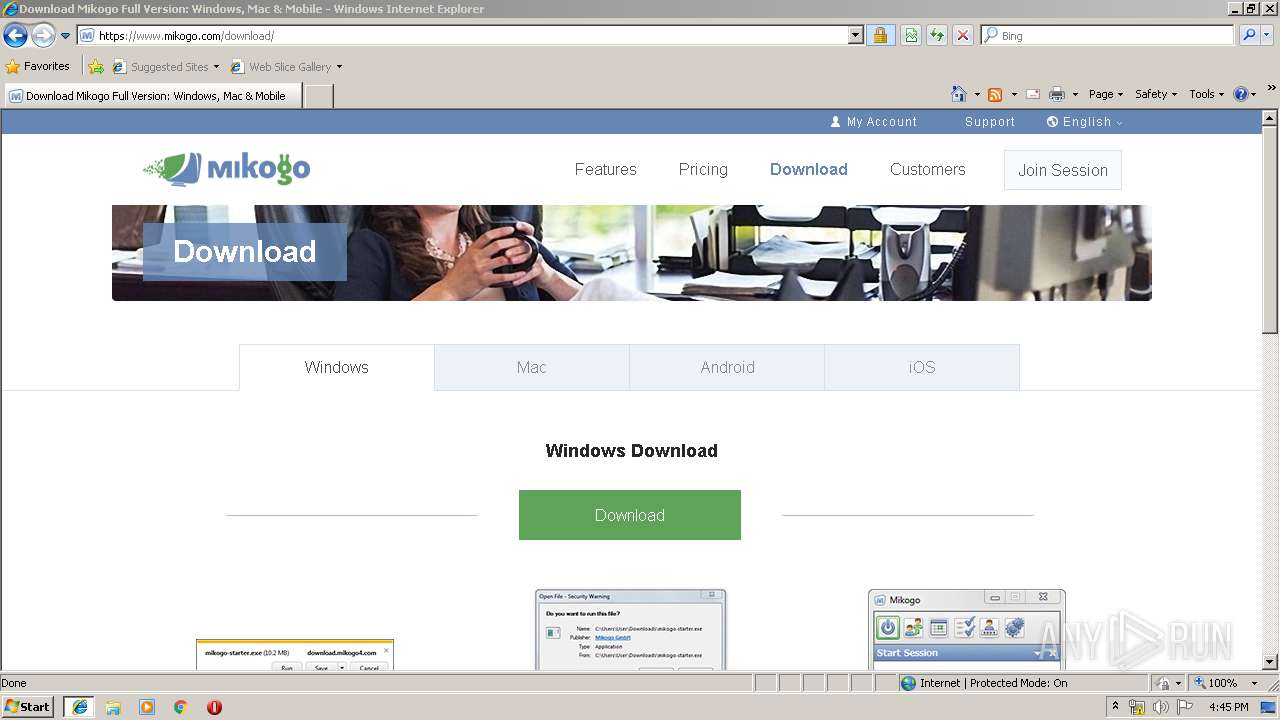Open Download nav item
The width and height of the screenshot is (1280, 720).
(x=809, y=170)
